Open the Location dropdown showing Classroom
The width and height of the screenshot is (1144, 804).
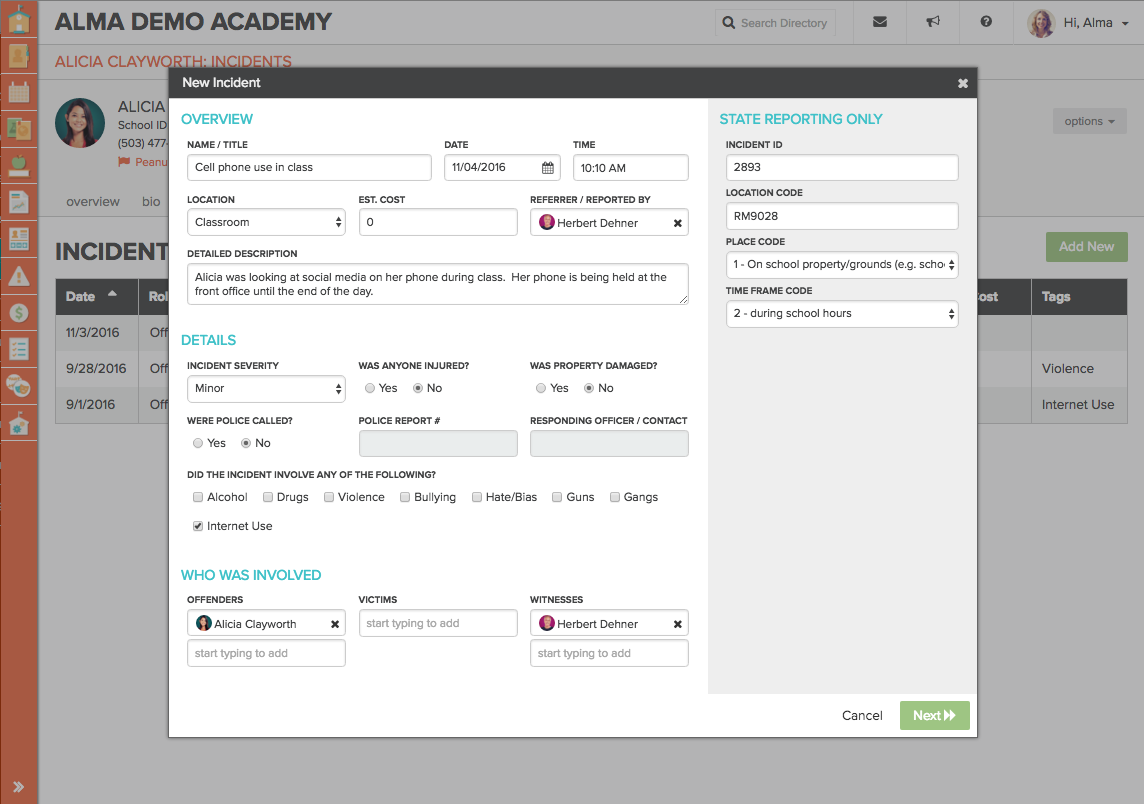(x=266, y=222)
